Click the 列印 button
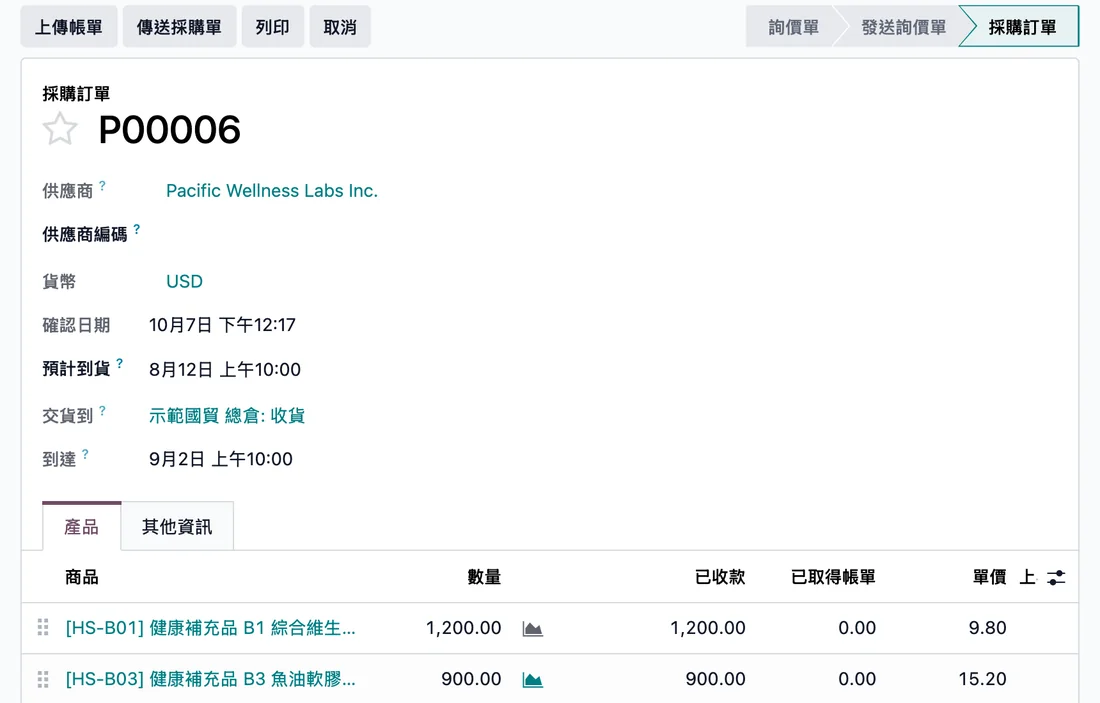The height and width of the screenshot is (703, 1100). point(272,27)
